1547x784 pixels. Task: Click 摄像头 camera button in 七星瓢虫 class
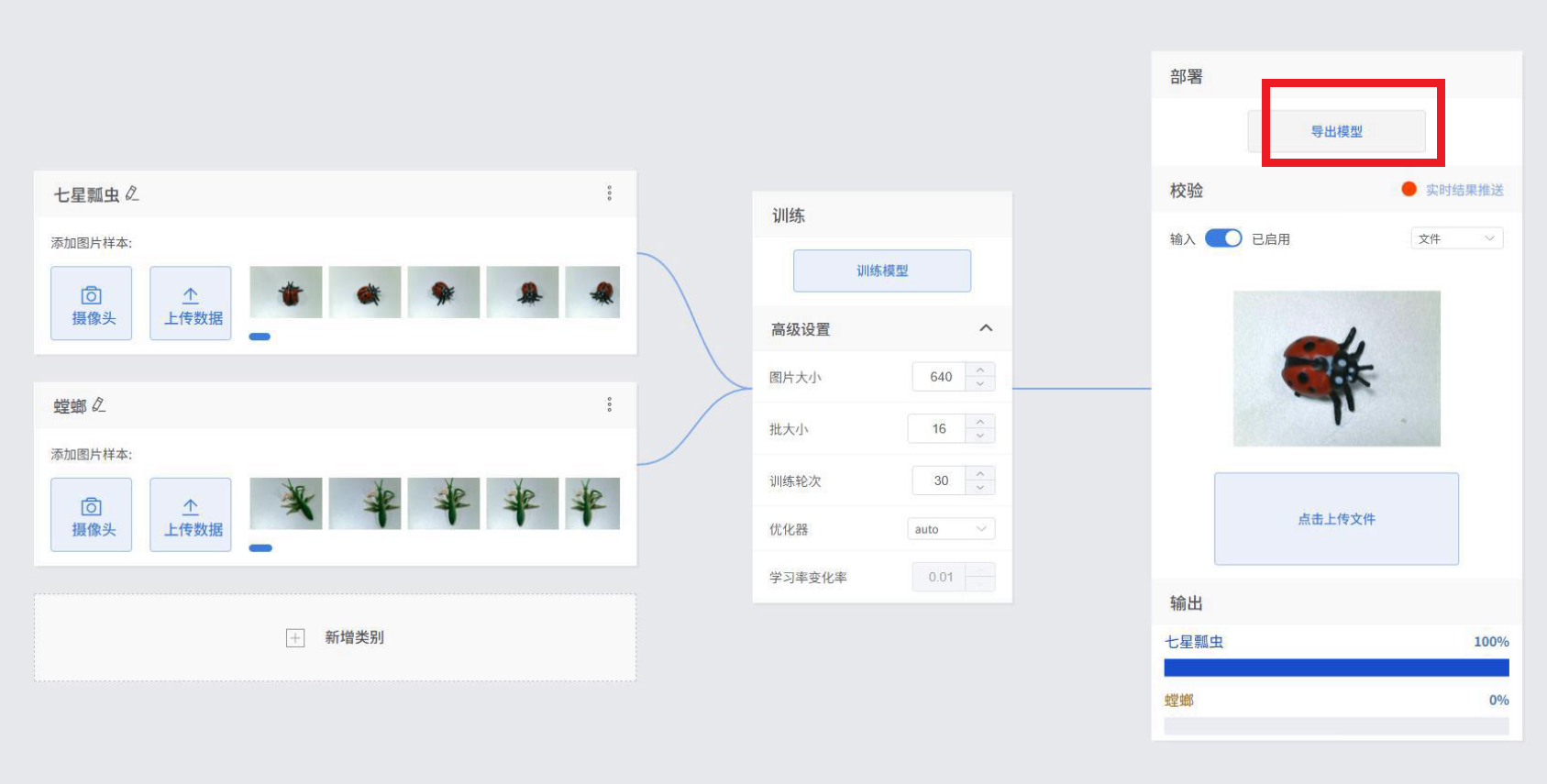(92, 304)
